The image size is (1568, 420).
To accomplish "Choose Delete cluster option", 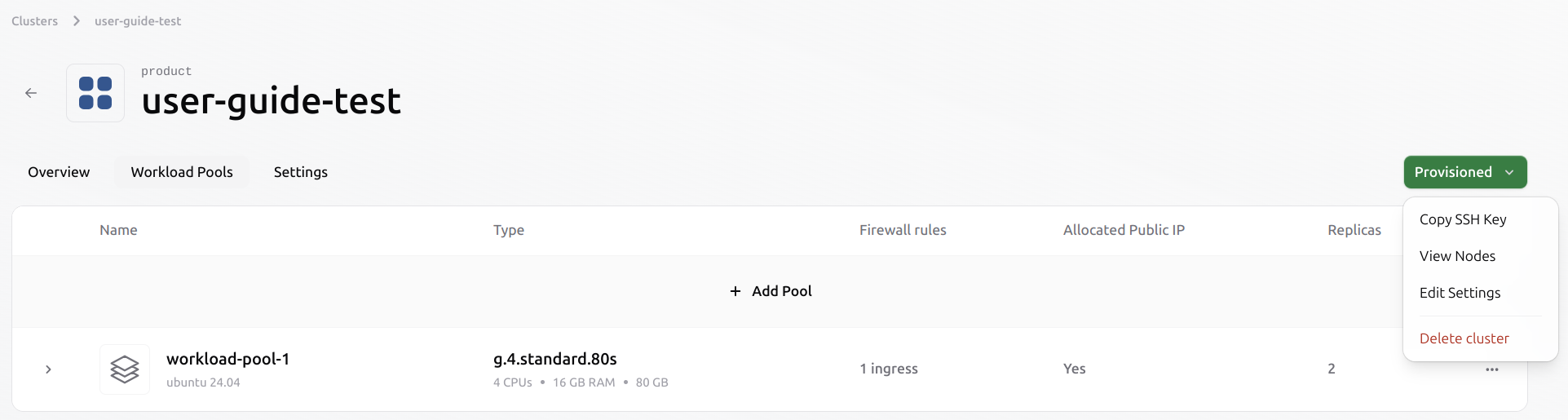I will coord(1464,338).
